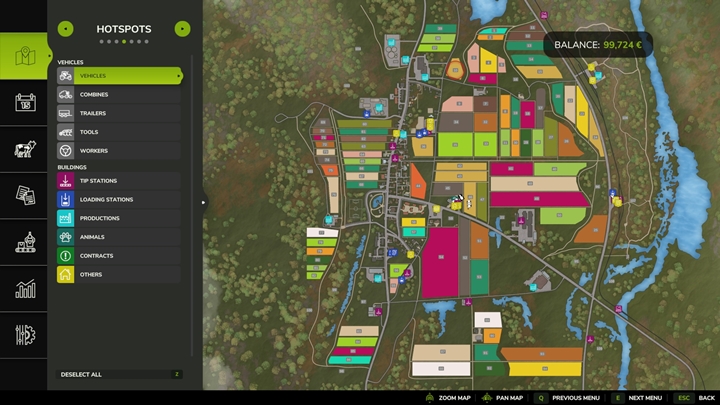Toggle Trailers hotspots filter
The image size is (720, 405).
(x=119, y=113)
